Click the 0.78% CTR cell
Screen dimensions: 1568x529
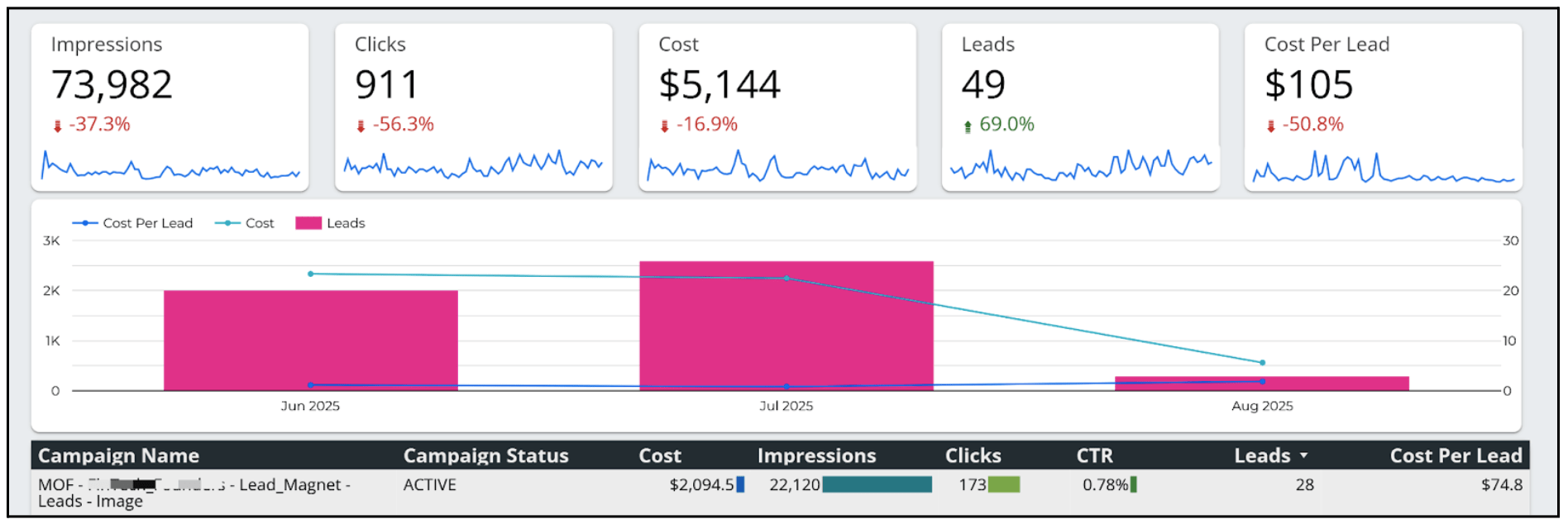coord(1105,485)
